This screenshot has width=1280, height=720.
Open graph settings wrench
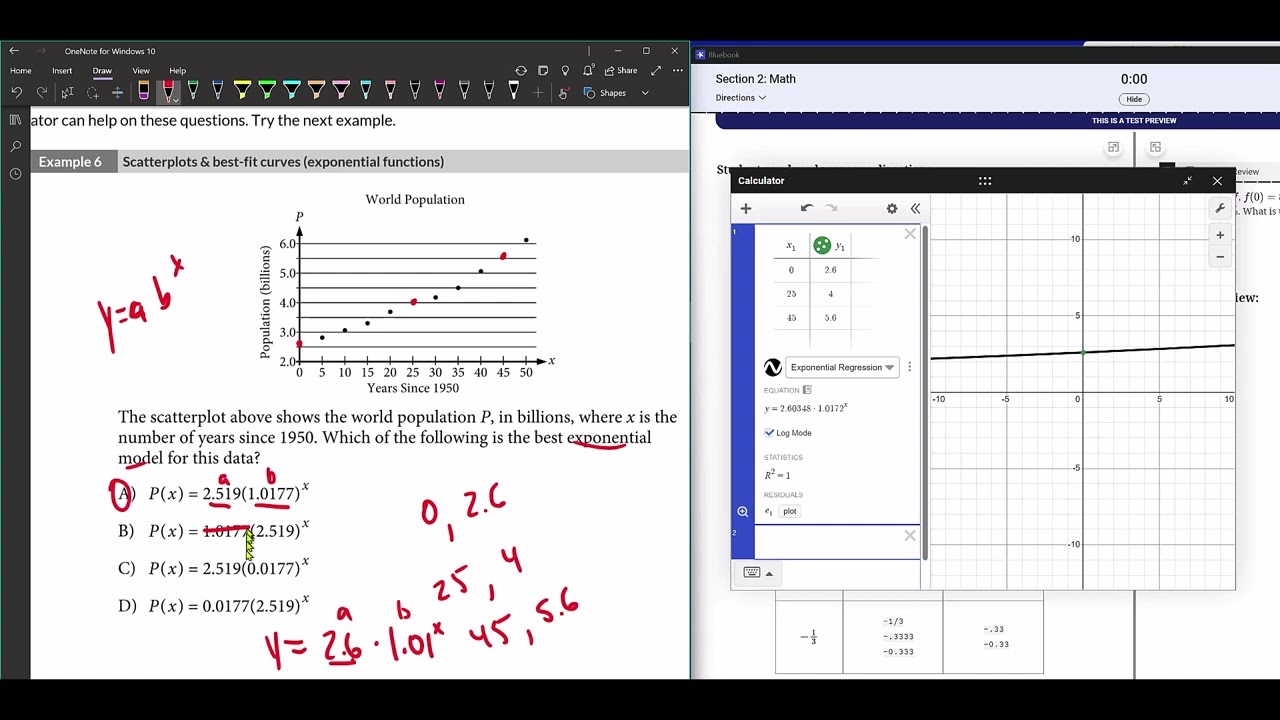[x=1220, y=209]
